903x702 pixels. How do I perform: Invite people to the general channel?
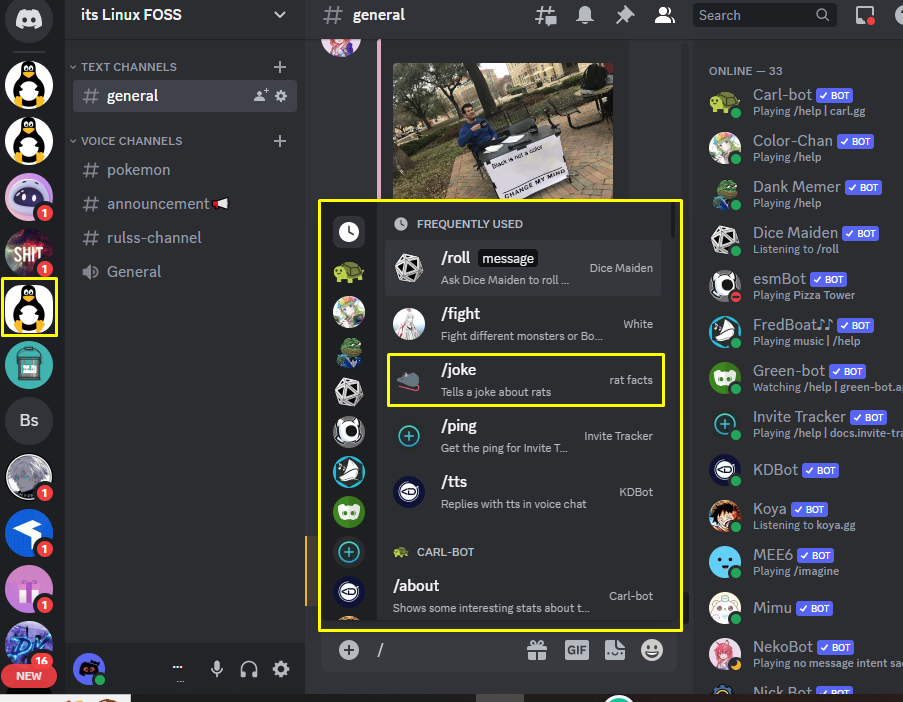261,96
